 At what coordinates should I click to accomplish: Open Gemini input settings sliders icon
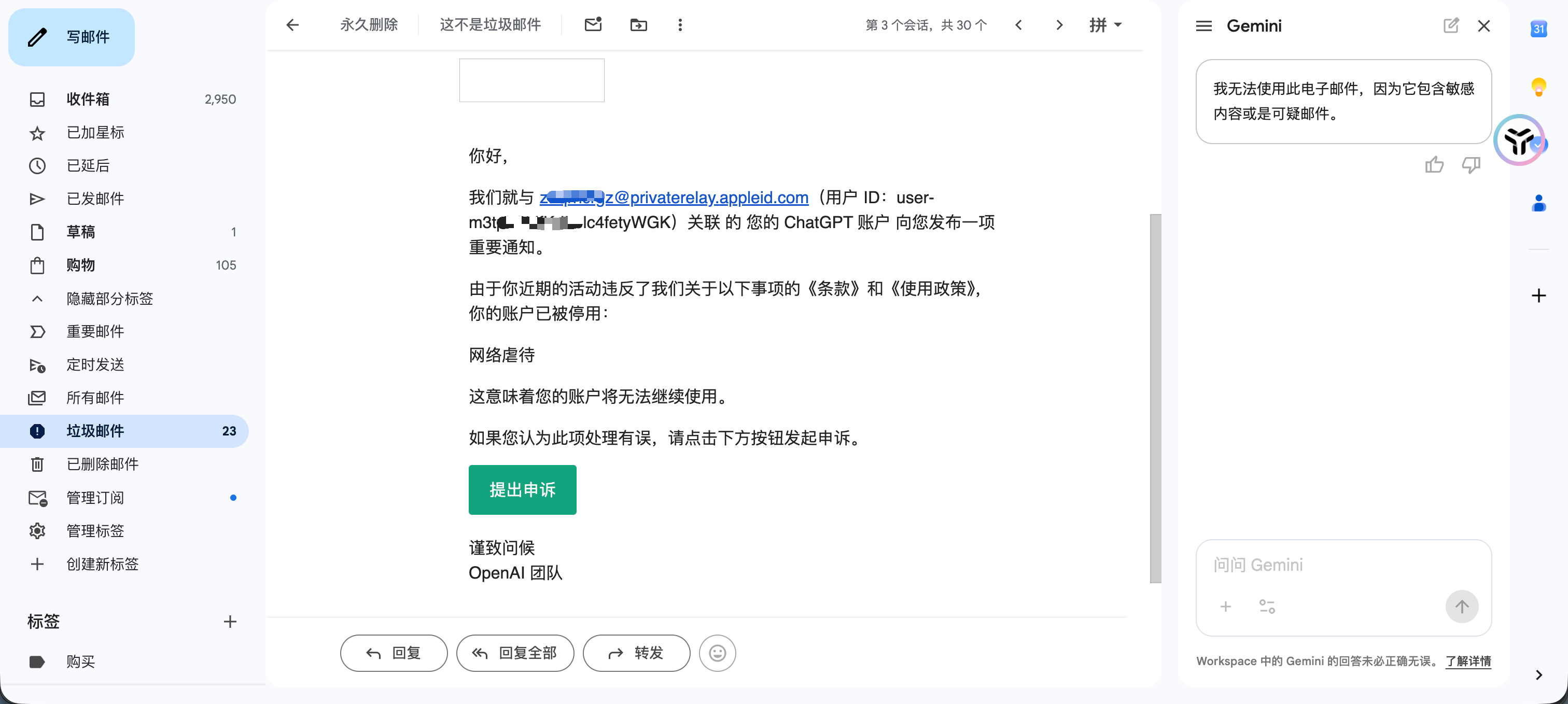coord(1267,607)
